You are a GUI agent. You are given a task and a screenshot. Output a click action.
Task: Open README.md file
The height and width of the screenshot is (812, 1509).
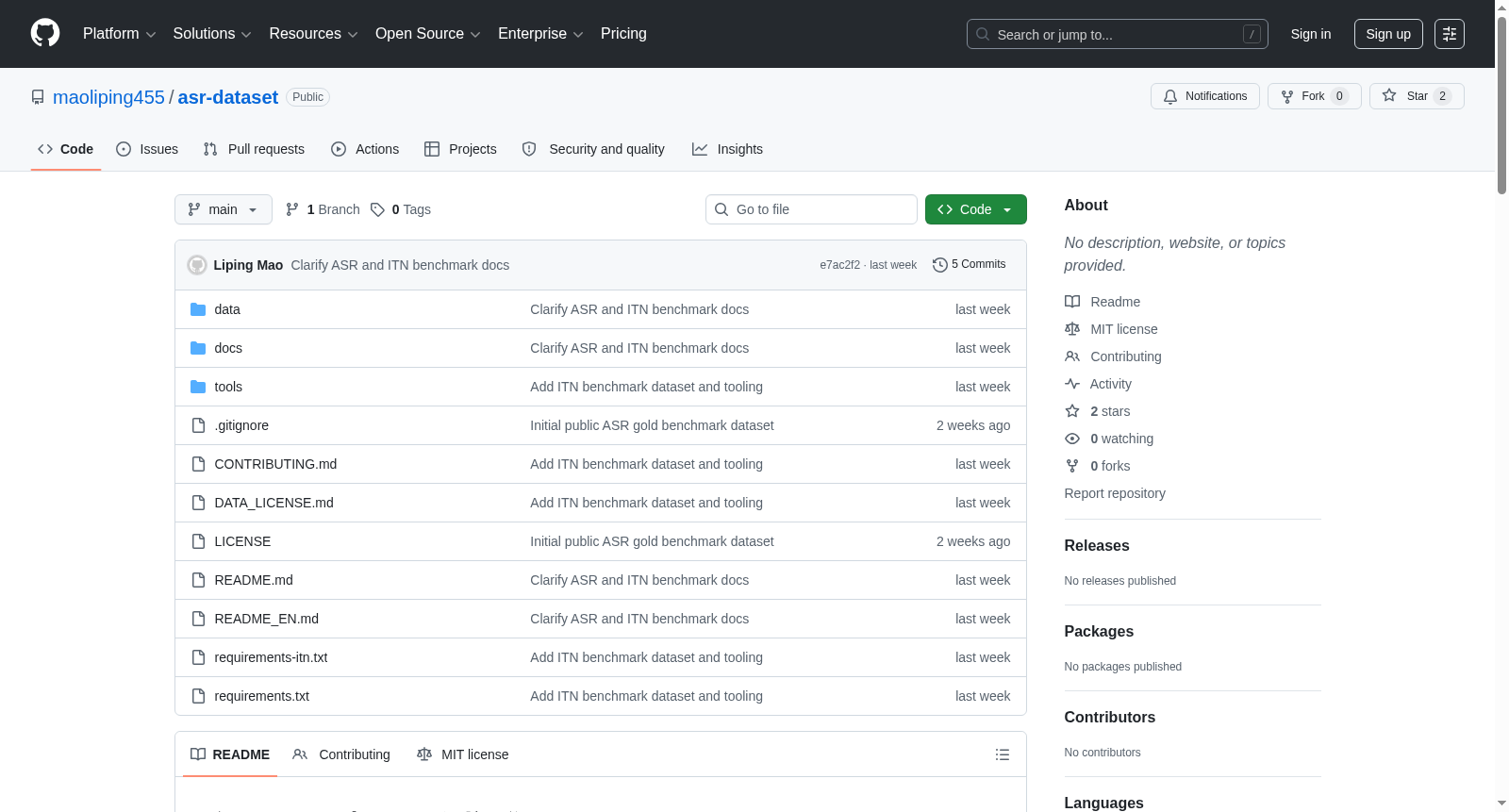254,580
